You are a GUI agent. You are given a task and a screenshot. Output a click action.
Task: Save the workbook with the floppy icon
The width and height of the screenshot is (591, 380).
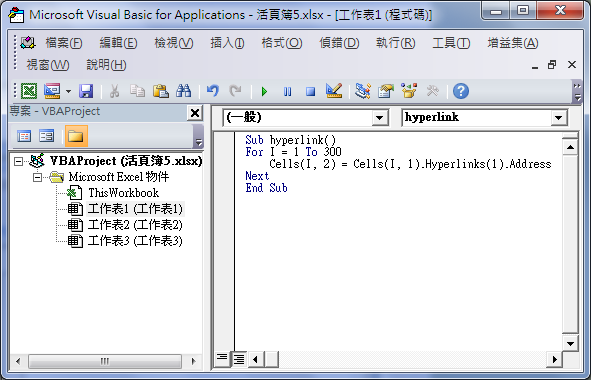click(x=86, y=91)
